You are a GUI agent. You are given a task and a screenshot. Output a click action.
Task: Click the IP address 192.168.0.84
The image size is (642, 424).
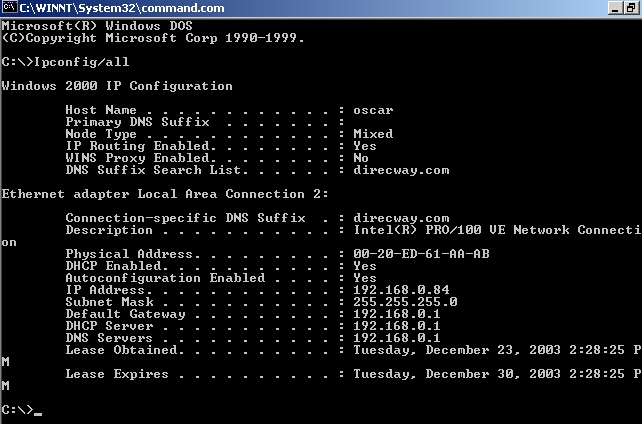click(x=401, y=290)
